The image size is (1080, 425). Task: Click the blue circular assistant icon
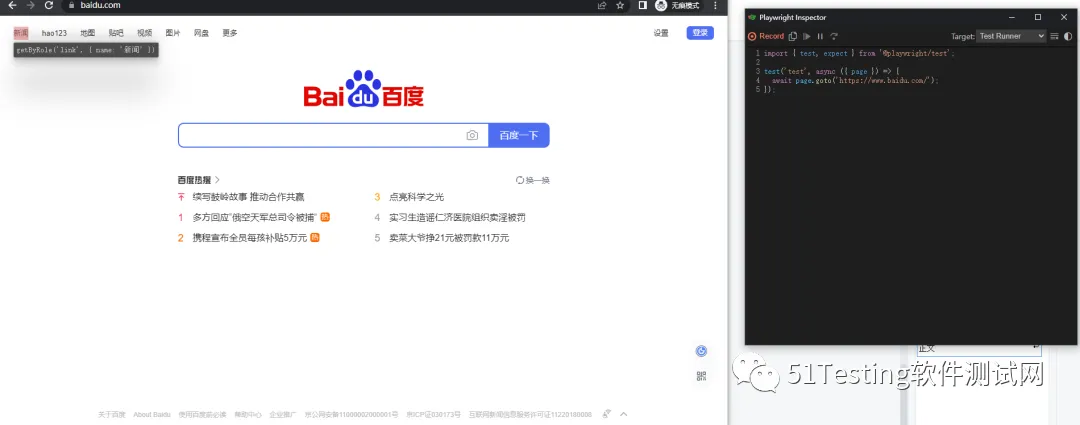click(702, 351)
